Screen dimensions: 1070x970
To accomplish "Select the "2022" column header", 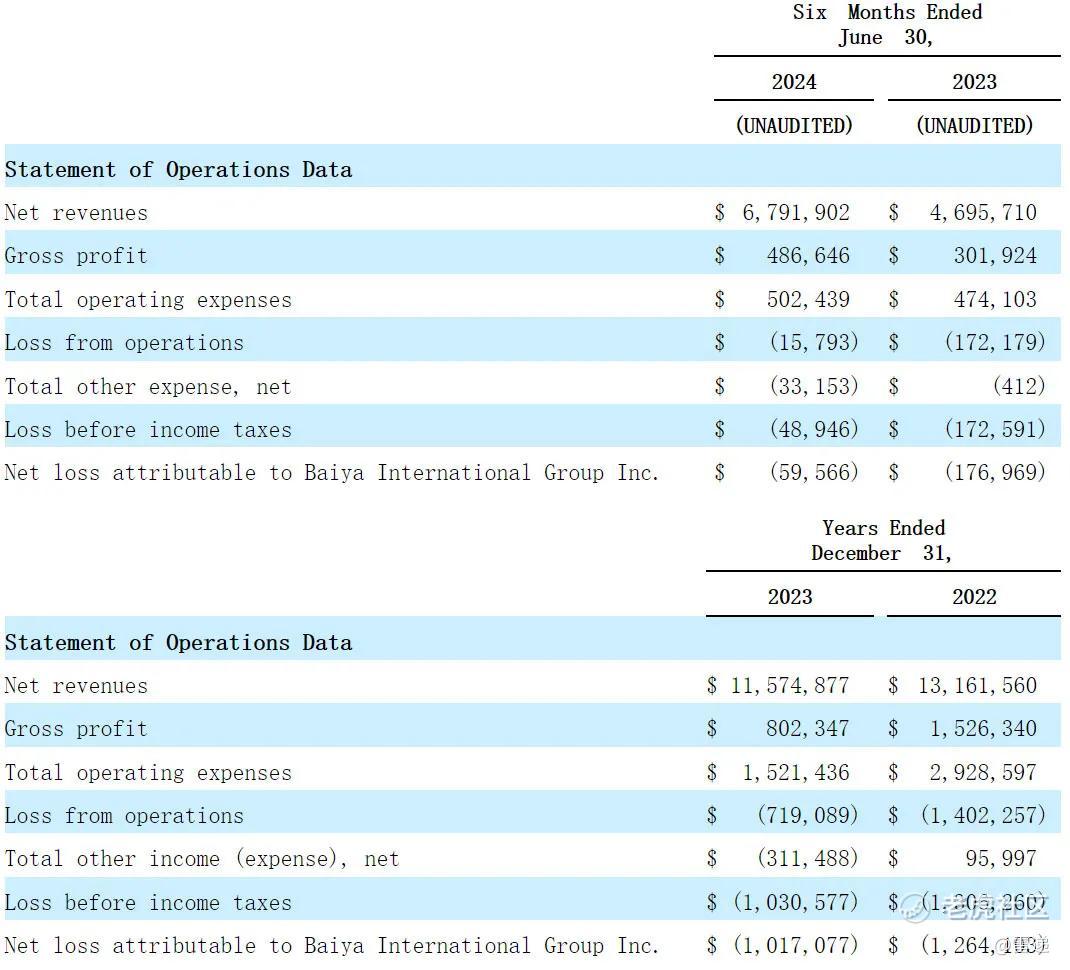I will coord(974,597).
